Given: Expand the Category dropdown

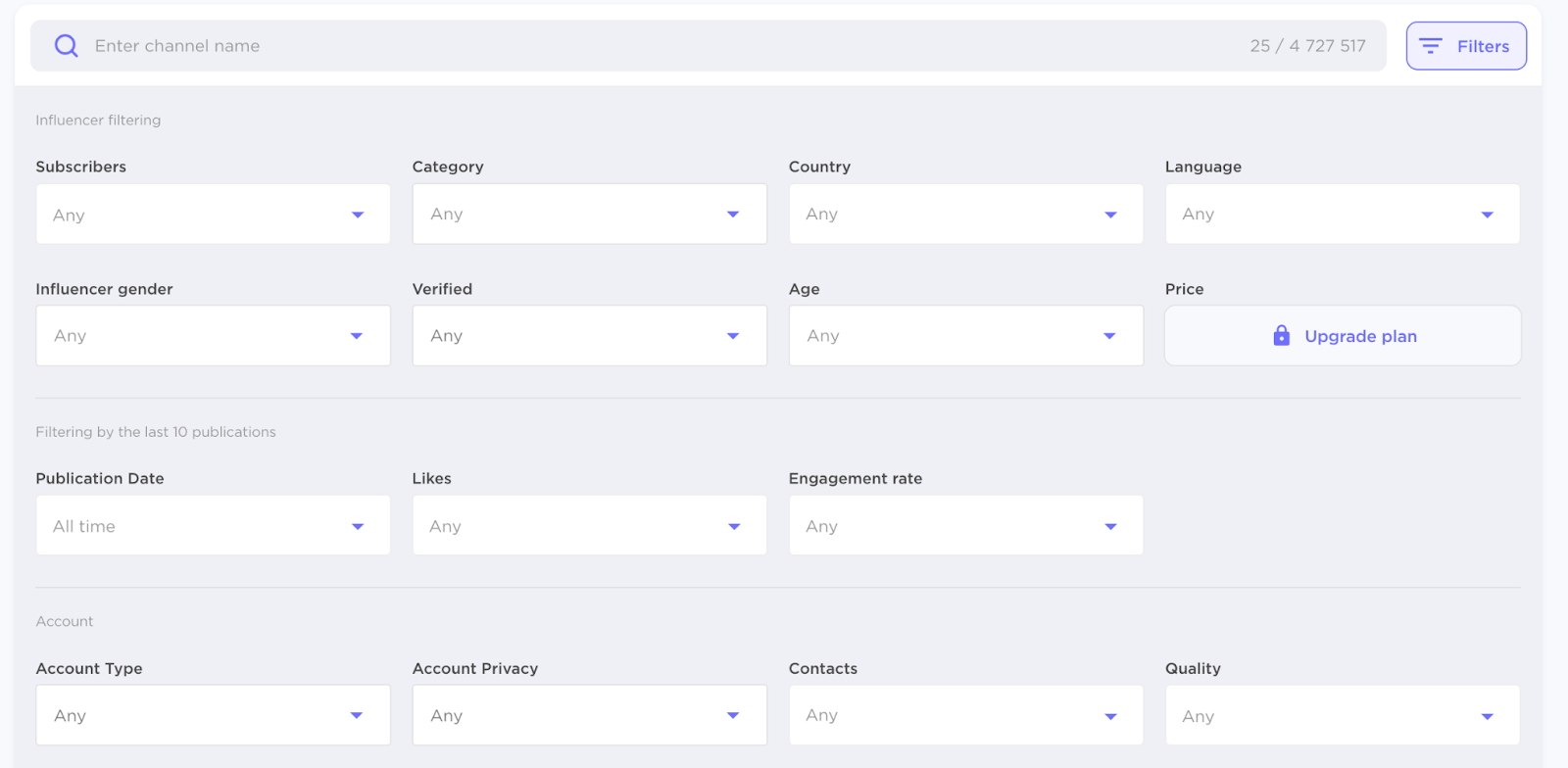Looking at the screenshot, I should (589, 215).
